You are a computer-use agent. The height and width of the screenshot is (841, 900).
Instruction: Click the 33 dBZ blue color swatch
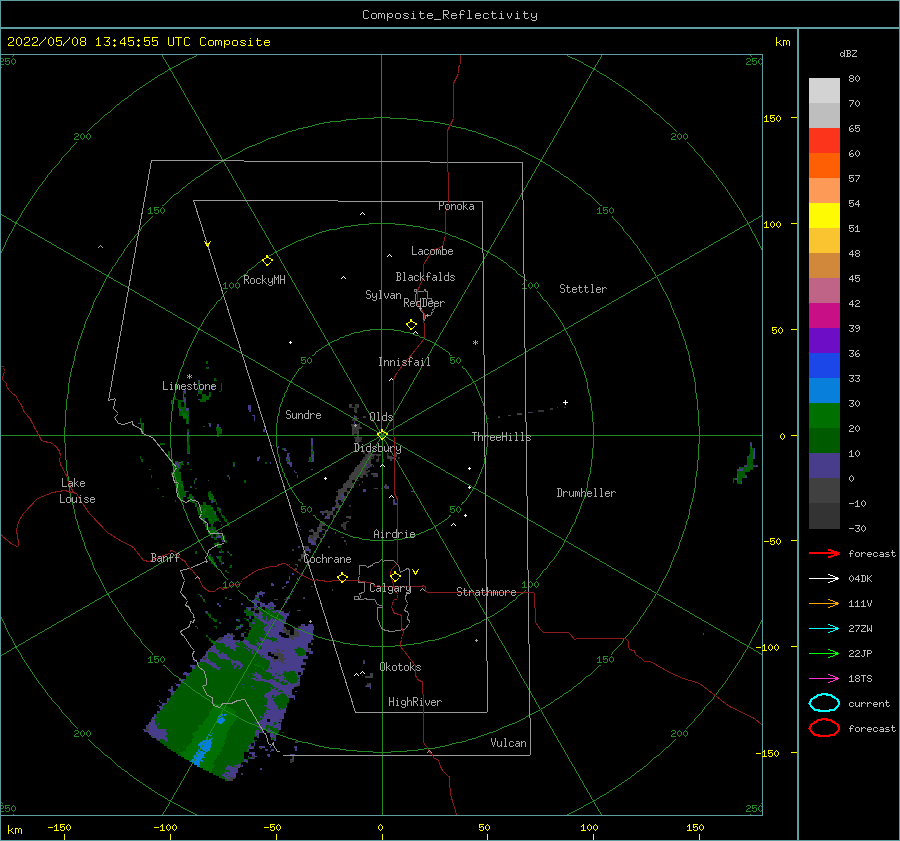coord(824,365)
